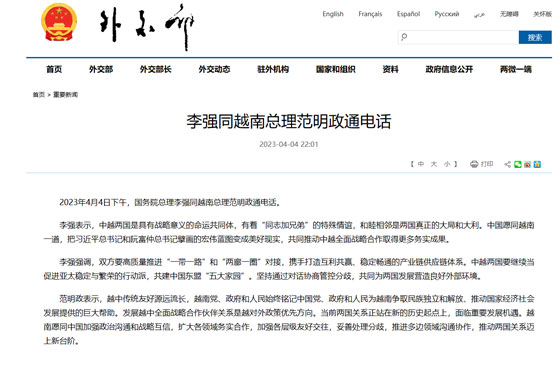Open the 外交部 navigation menu item
Image resolution: width=560 pixels, height=380 pixels.
[101, 69]
